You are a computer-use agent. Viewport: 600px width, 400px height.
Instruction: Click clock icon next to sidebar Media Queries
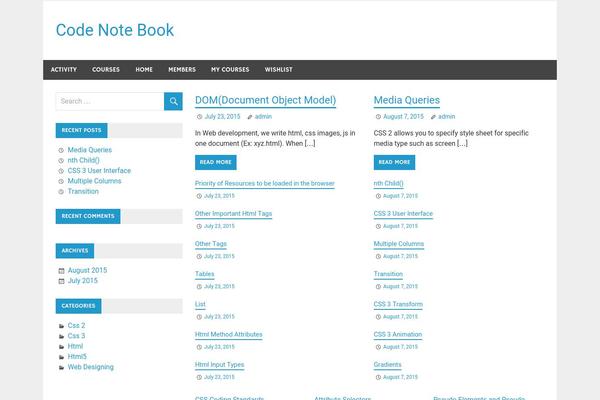[x=61, y=150]
